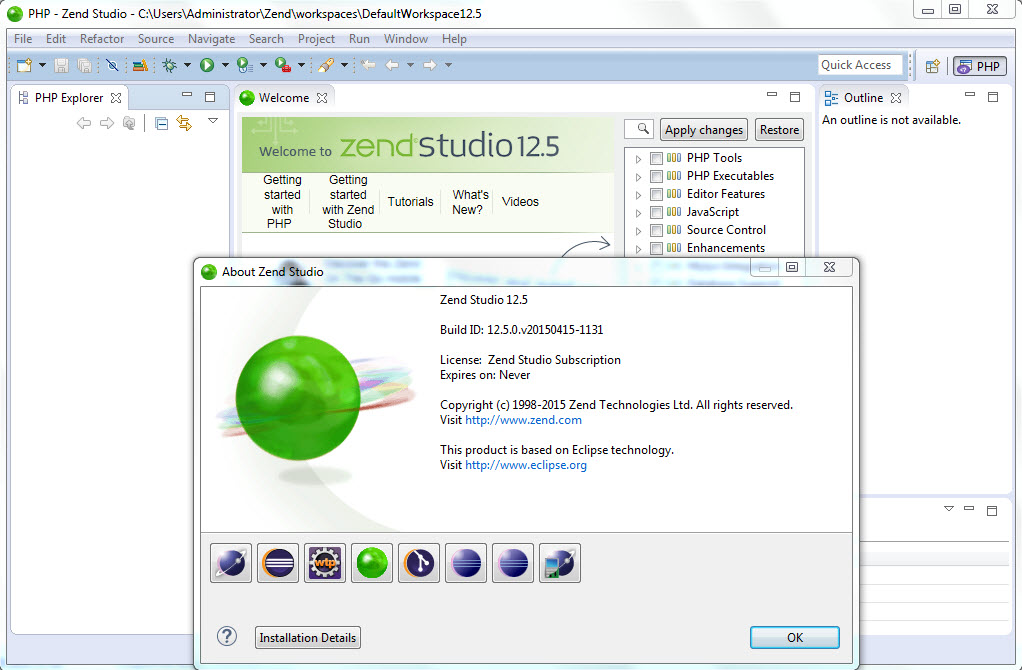Image resolution: width=1022 pixels, height=670 pixels.
Task: Click the Installation Details button
Action: pyautogui.click(x=308, y=637)
